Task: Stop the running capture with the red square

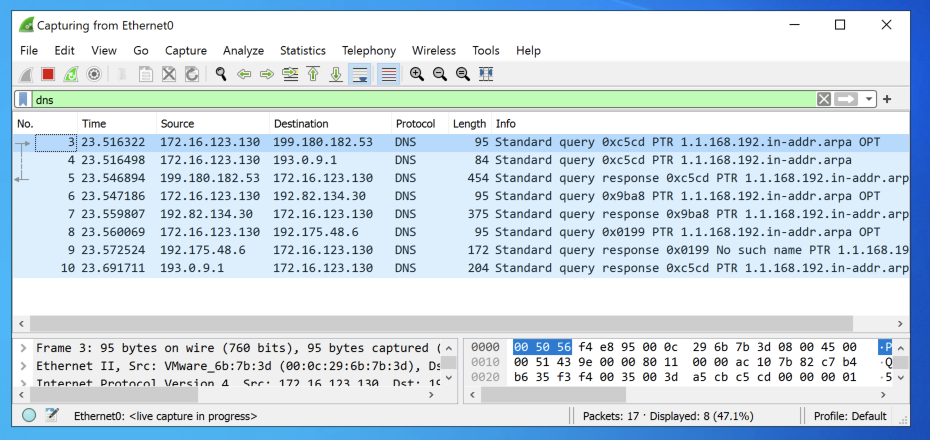Action: coord(48,74)
